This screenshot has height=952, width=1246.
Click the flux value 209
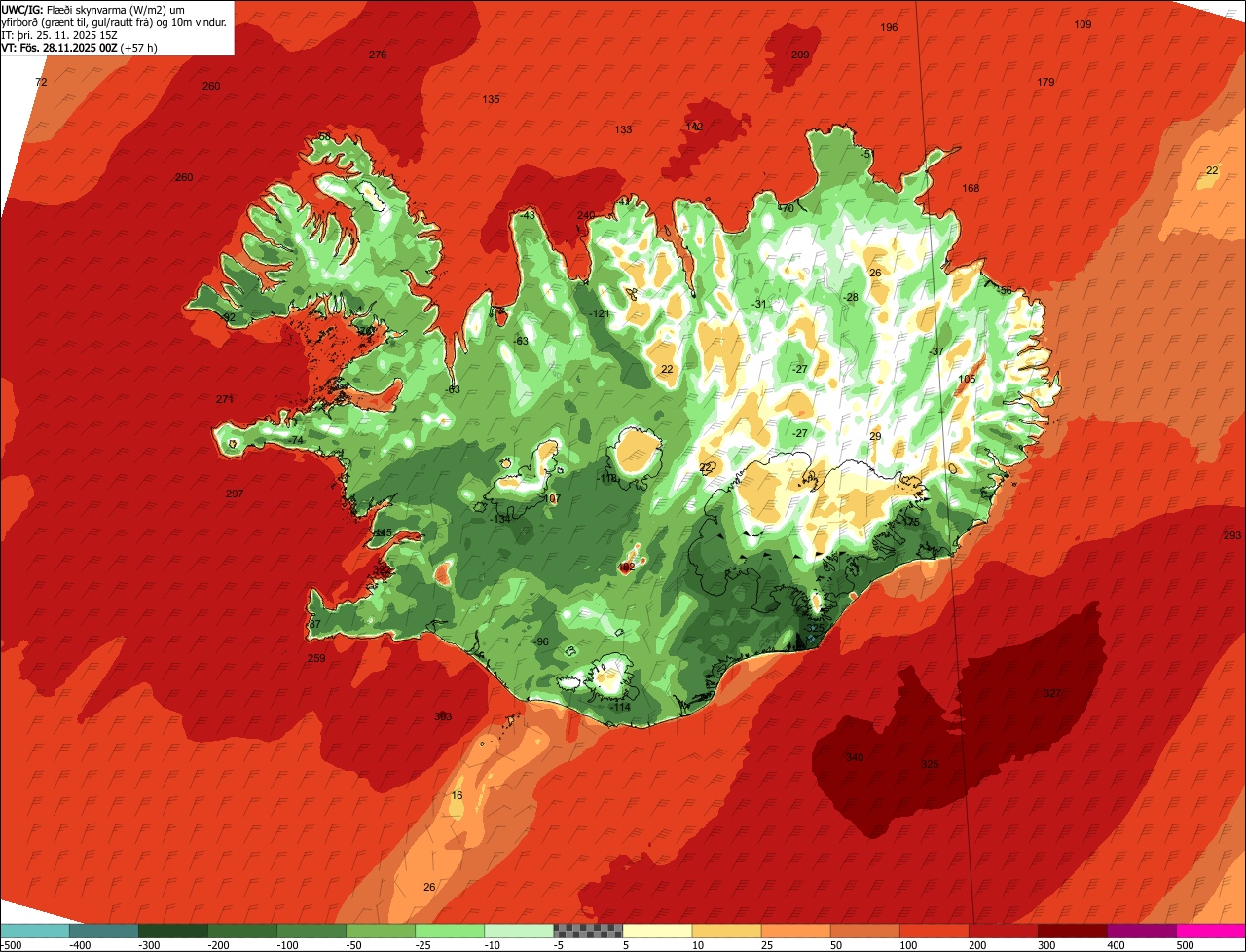point(800,55)
